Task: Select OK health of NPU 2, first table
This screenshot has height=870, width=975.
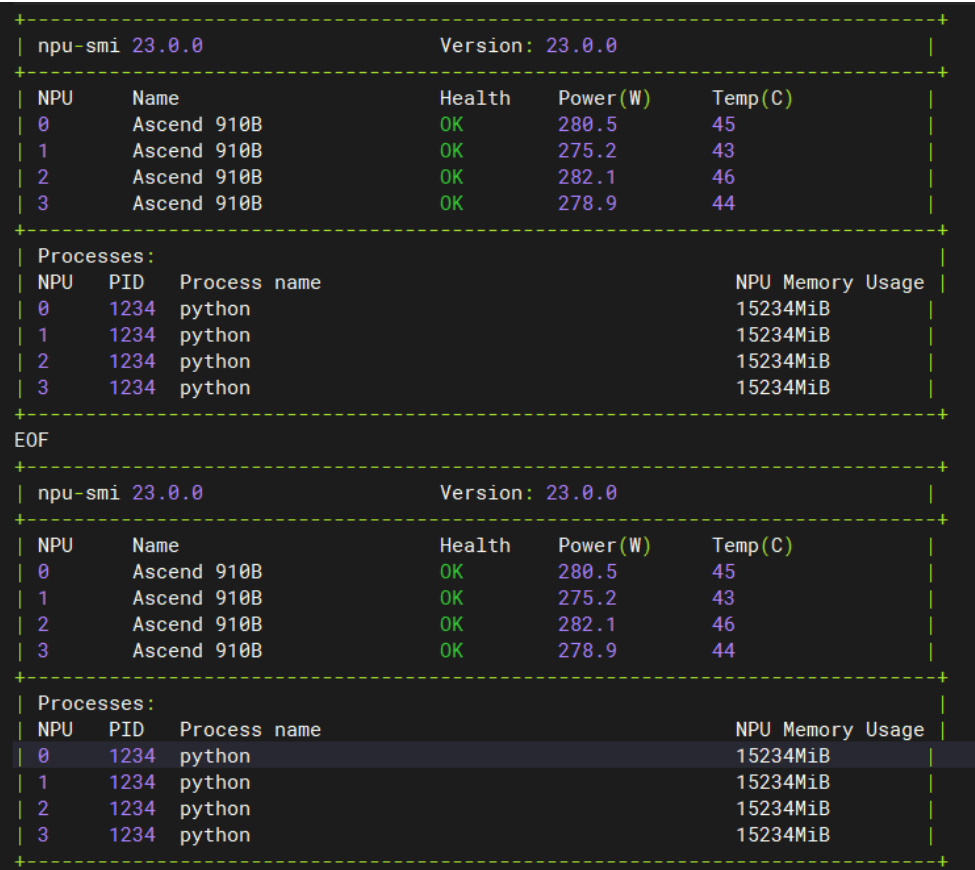Action: pyautogui.click(x=451, y=177)
